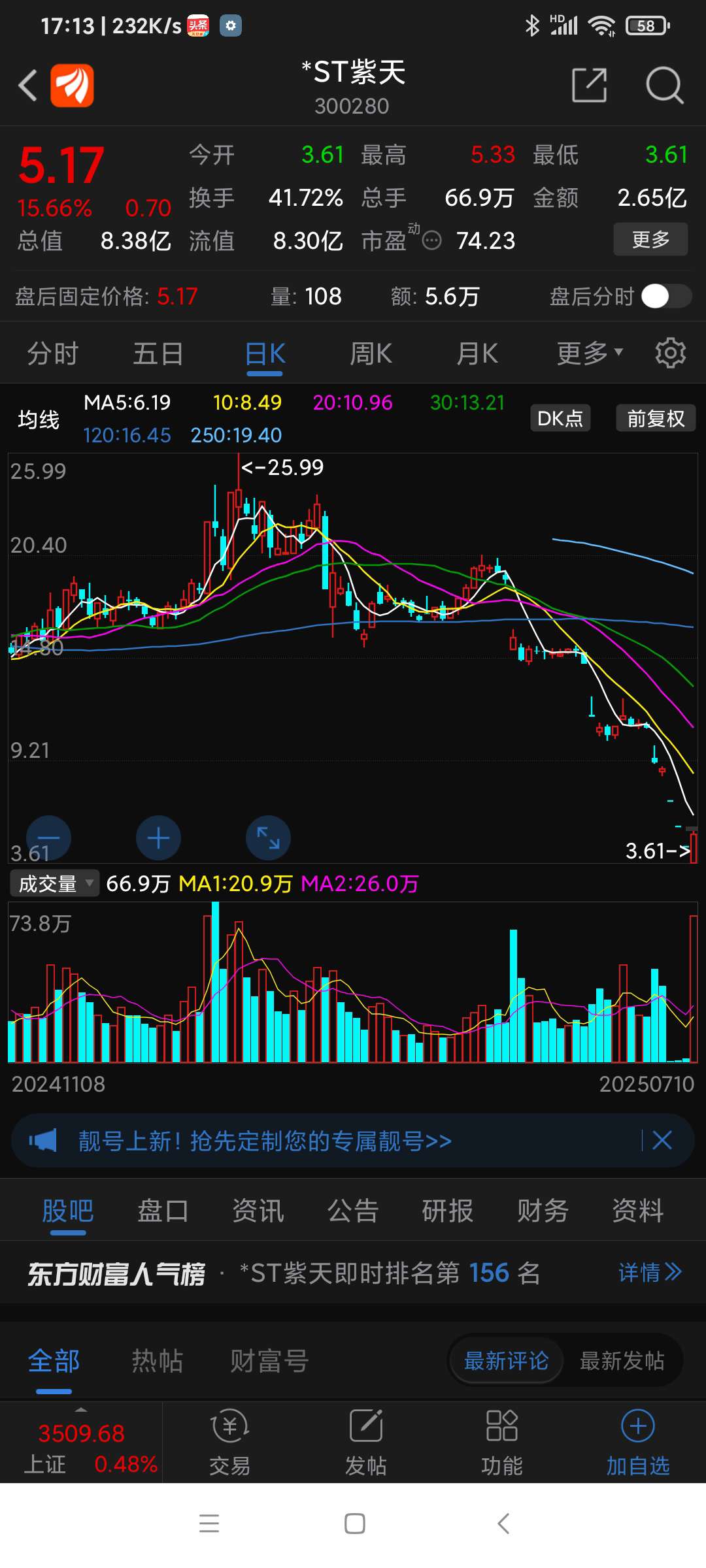Screen dimensions: 706x1568
Task: Tap the 20250710 end date label
Action: pos(647,1084)
